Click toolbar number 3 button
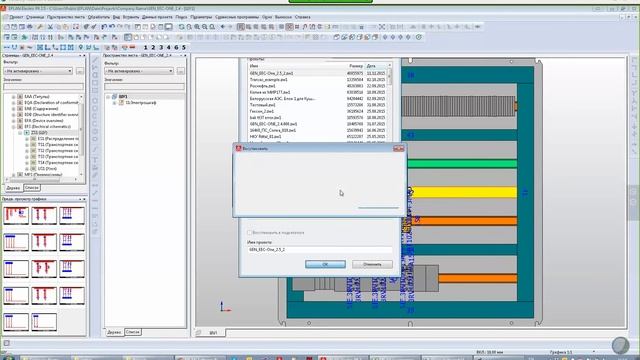Viewport: 640px width, 360px height. 161,47
